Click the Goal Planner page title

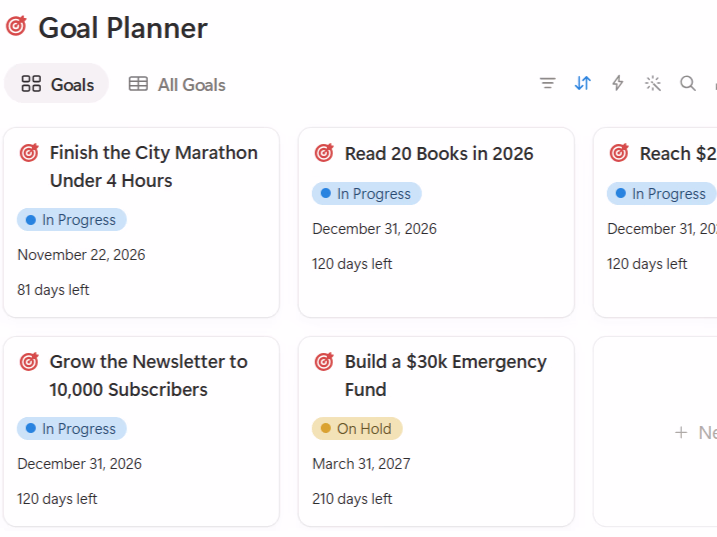coord(123,28)
